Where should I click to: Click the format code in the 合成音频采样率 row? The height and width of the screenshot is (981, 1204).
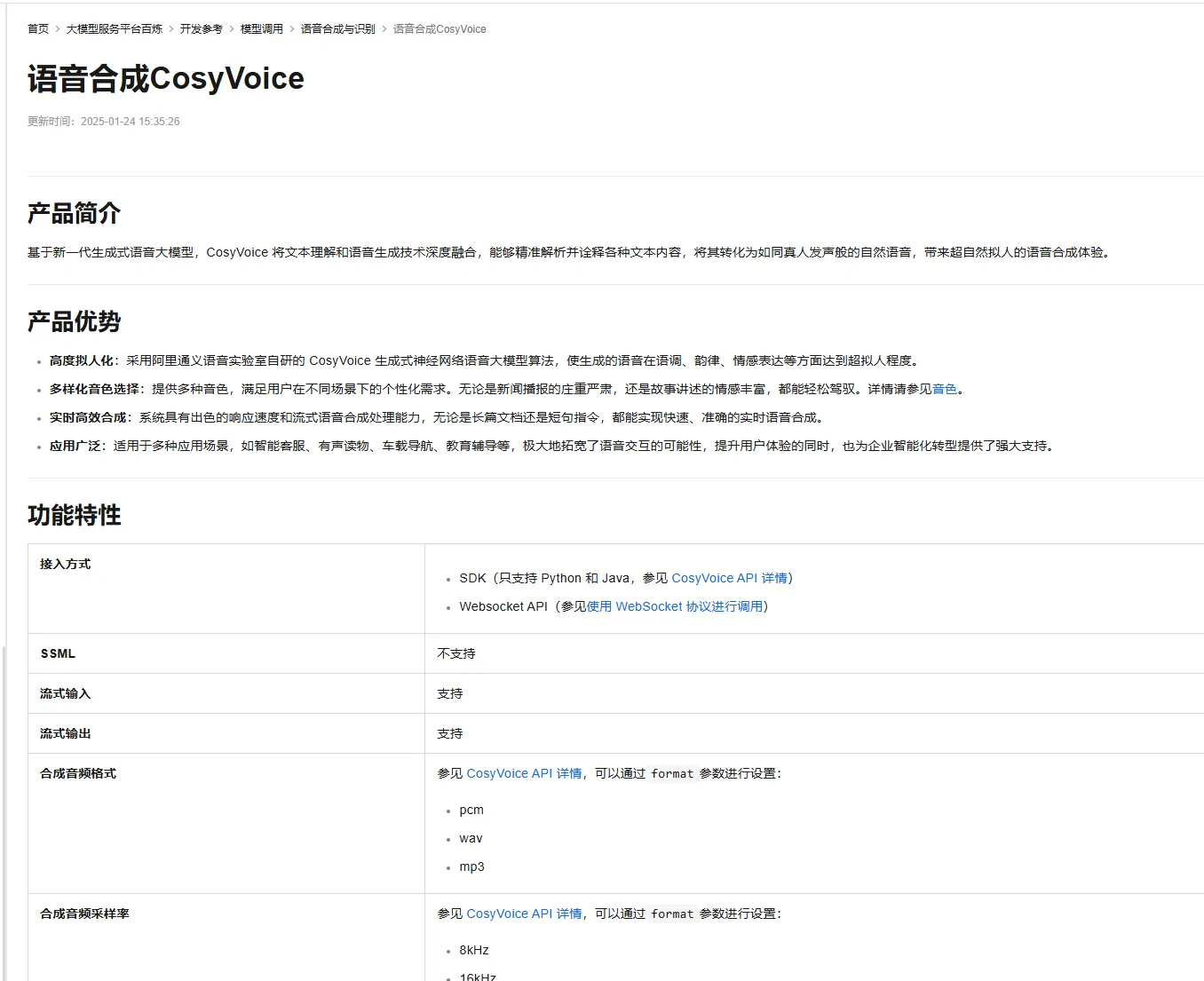coord(672,914)
